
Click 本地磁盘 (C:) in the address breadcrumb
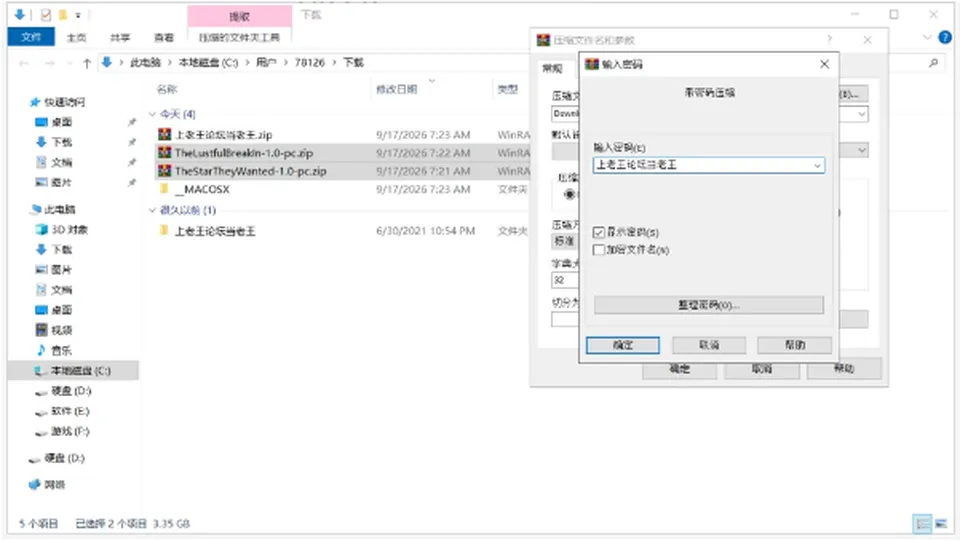[x=208, y=62]
